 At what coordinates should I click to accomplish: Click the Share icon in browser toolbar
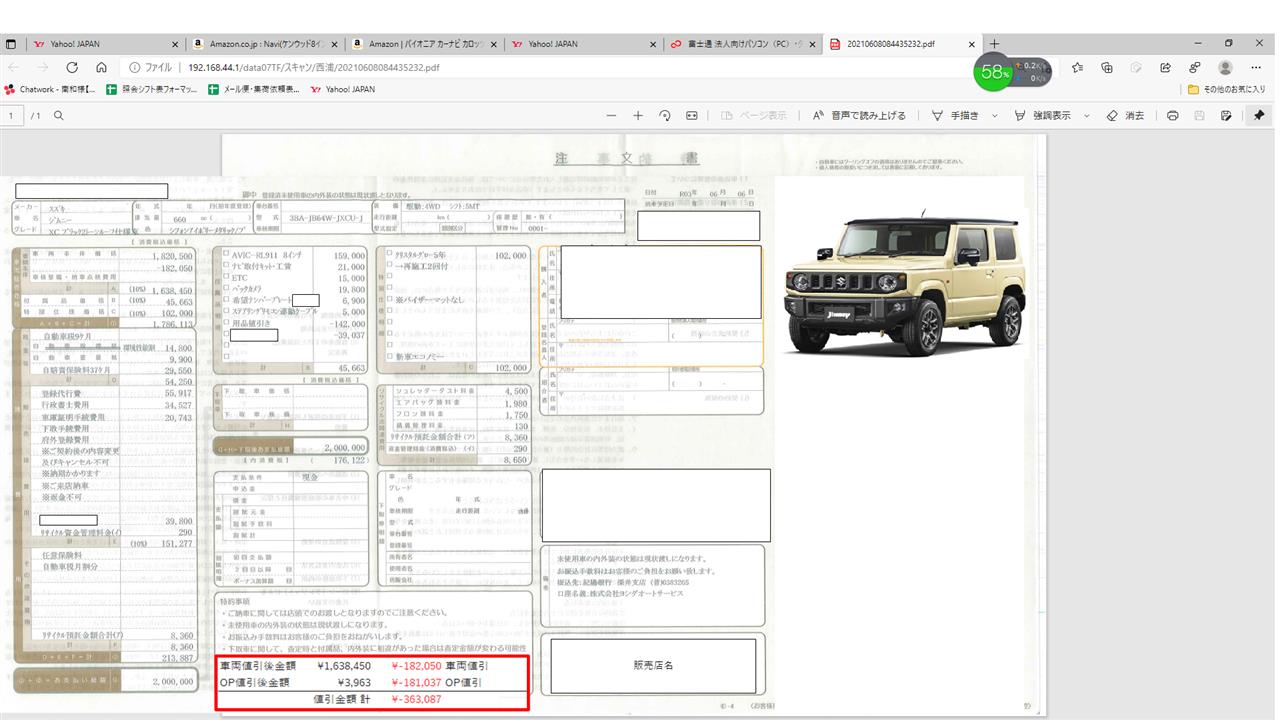[1165, 67]
